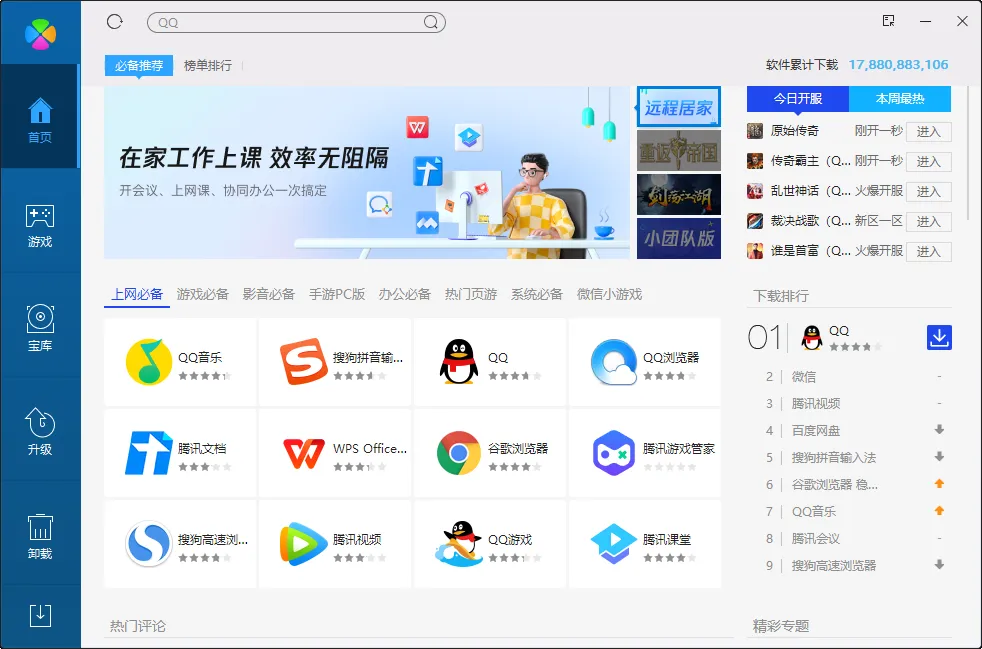
Task: Open 搜狗高速浏览器 in download ranking list
Action: pyautogui.click(x=834, y=565)
